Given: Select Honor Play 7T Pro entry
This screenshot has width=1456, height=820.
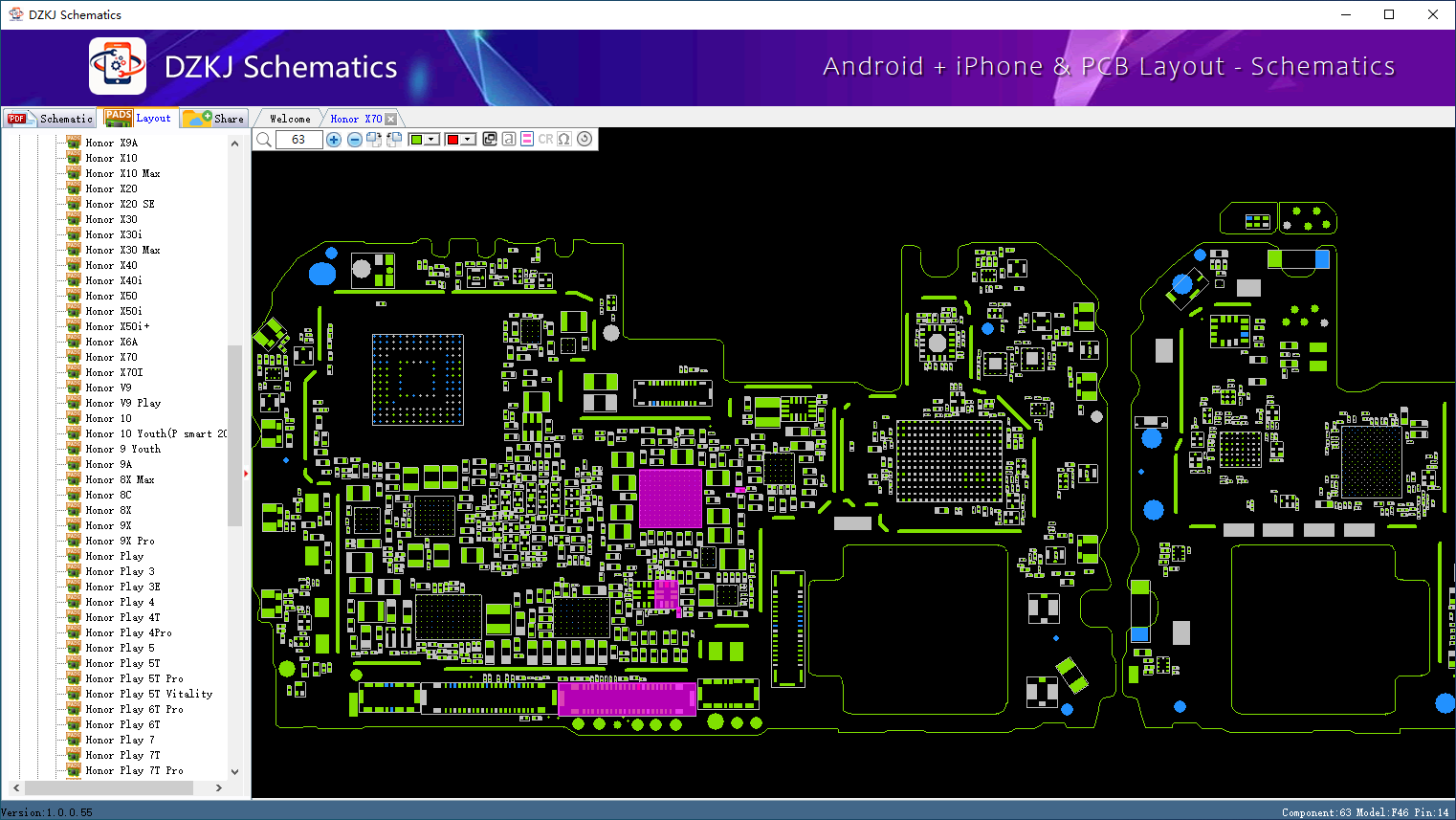Looking at the screenshot, I should pyautogui.click(x=134, y=770).
